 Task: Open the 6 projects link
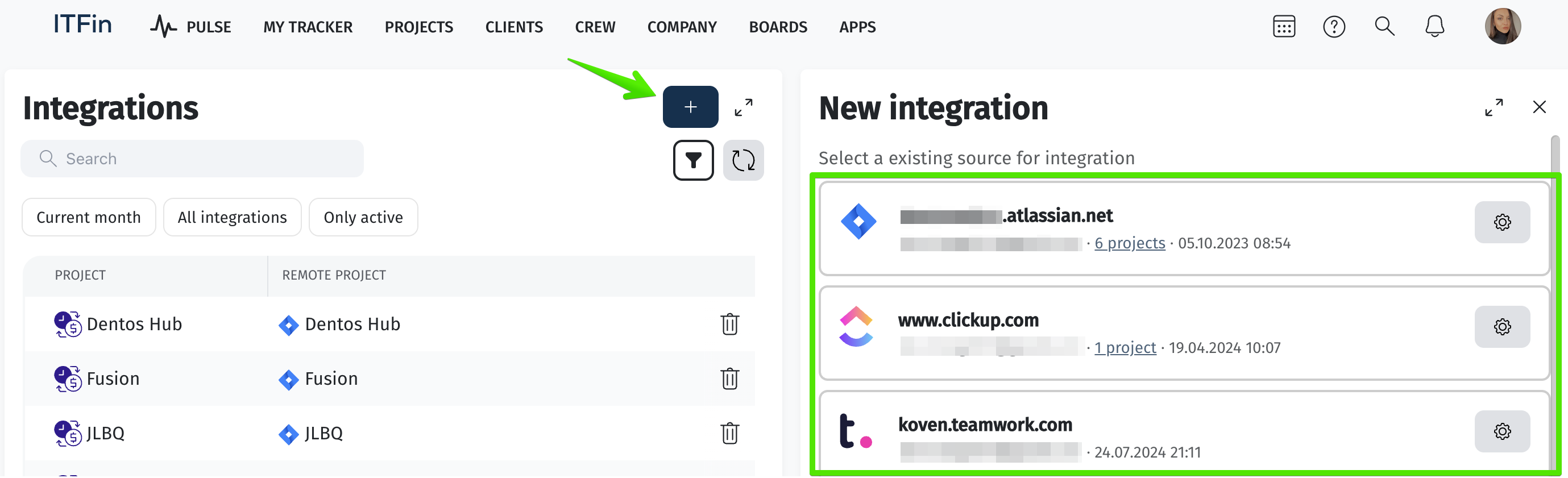(1129, 243)
